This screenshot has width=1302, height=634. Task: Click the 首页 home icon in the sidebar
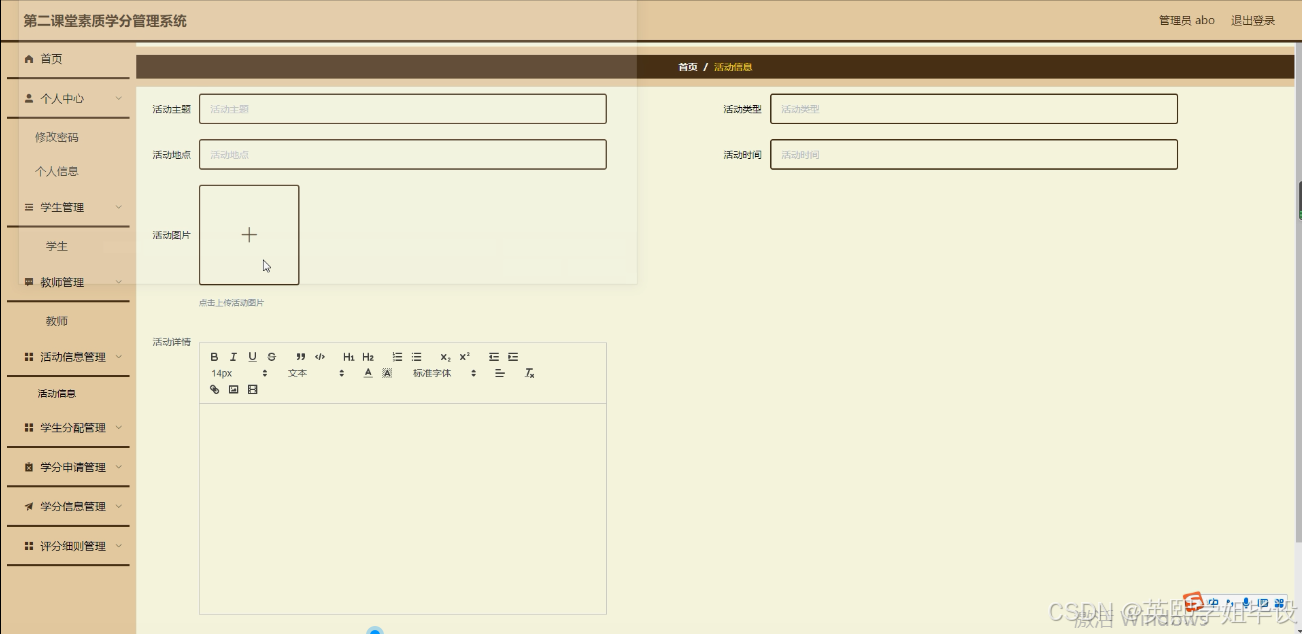29,59
